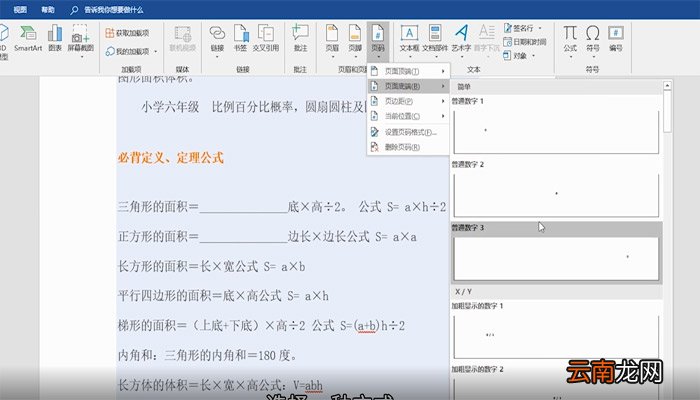Click the line 梯形的面积 in the document
This screenshot has height=400, width=700.
[261, 326]
